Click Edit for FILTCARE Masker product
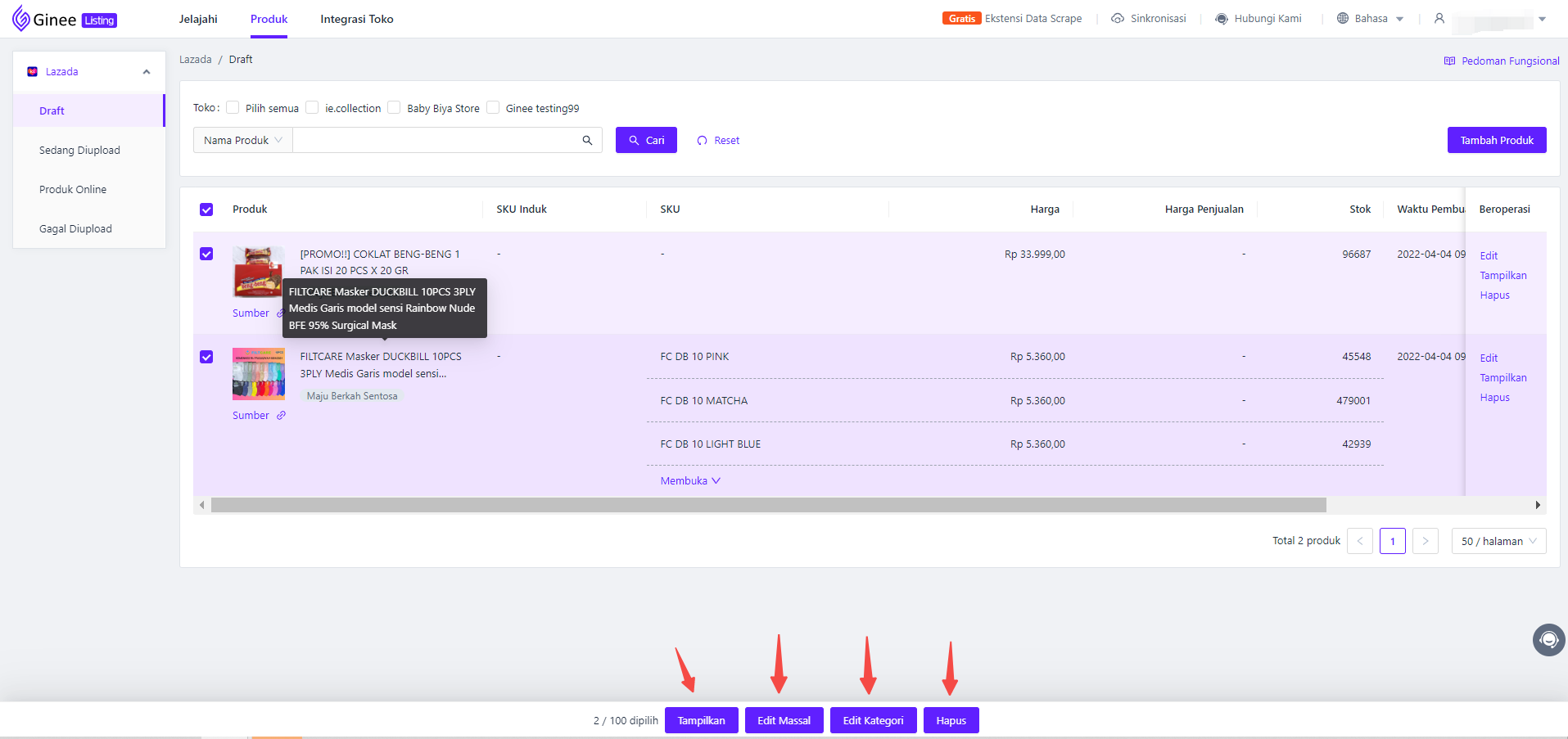 coord(1489,358)
